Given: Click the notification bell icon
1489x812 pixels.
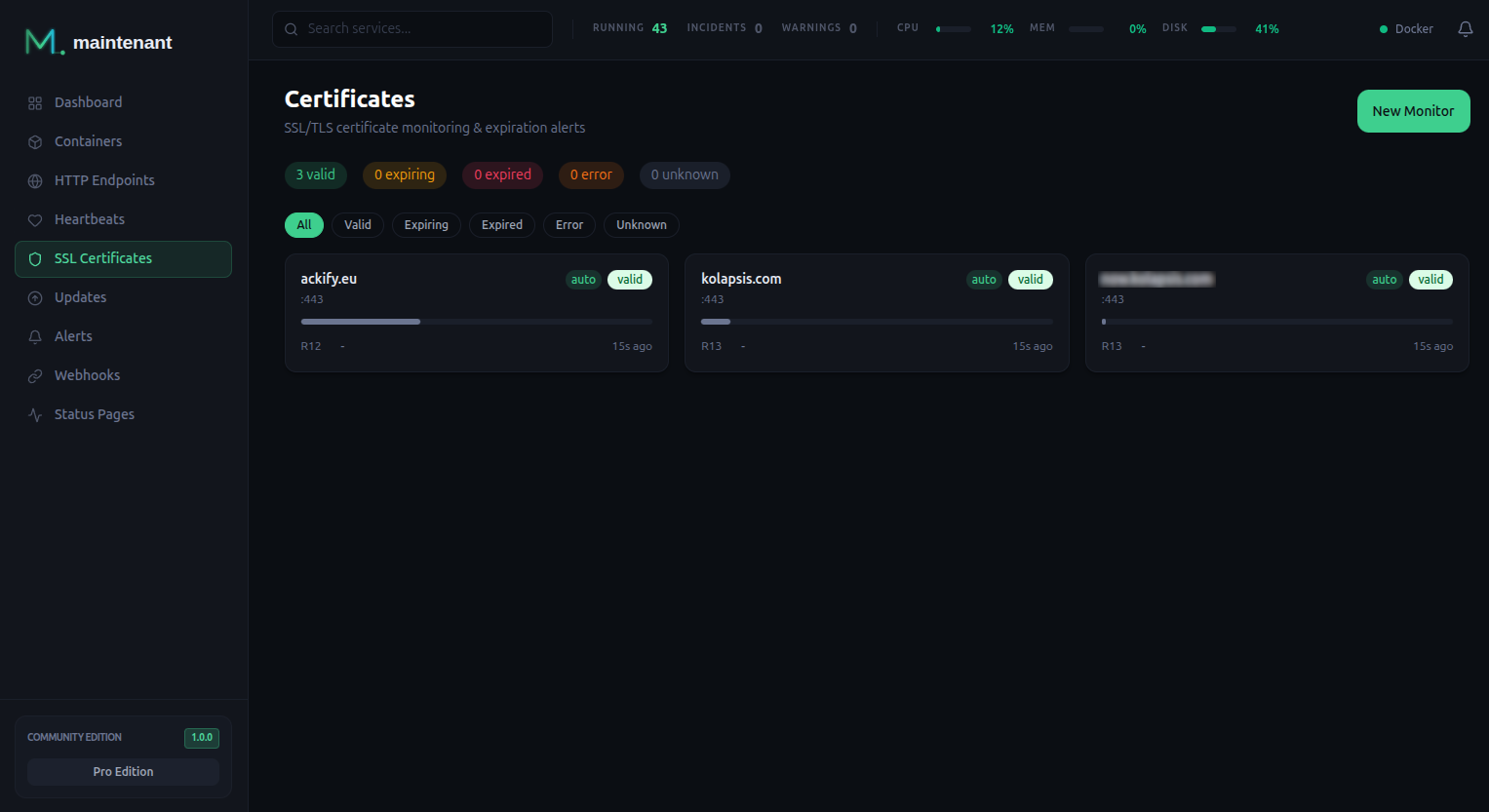Looking at the screenshot, I should coord(1465,29).
